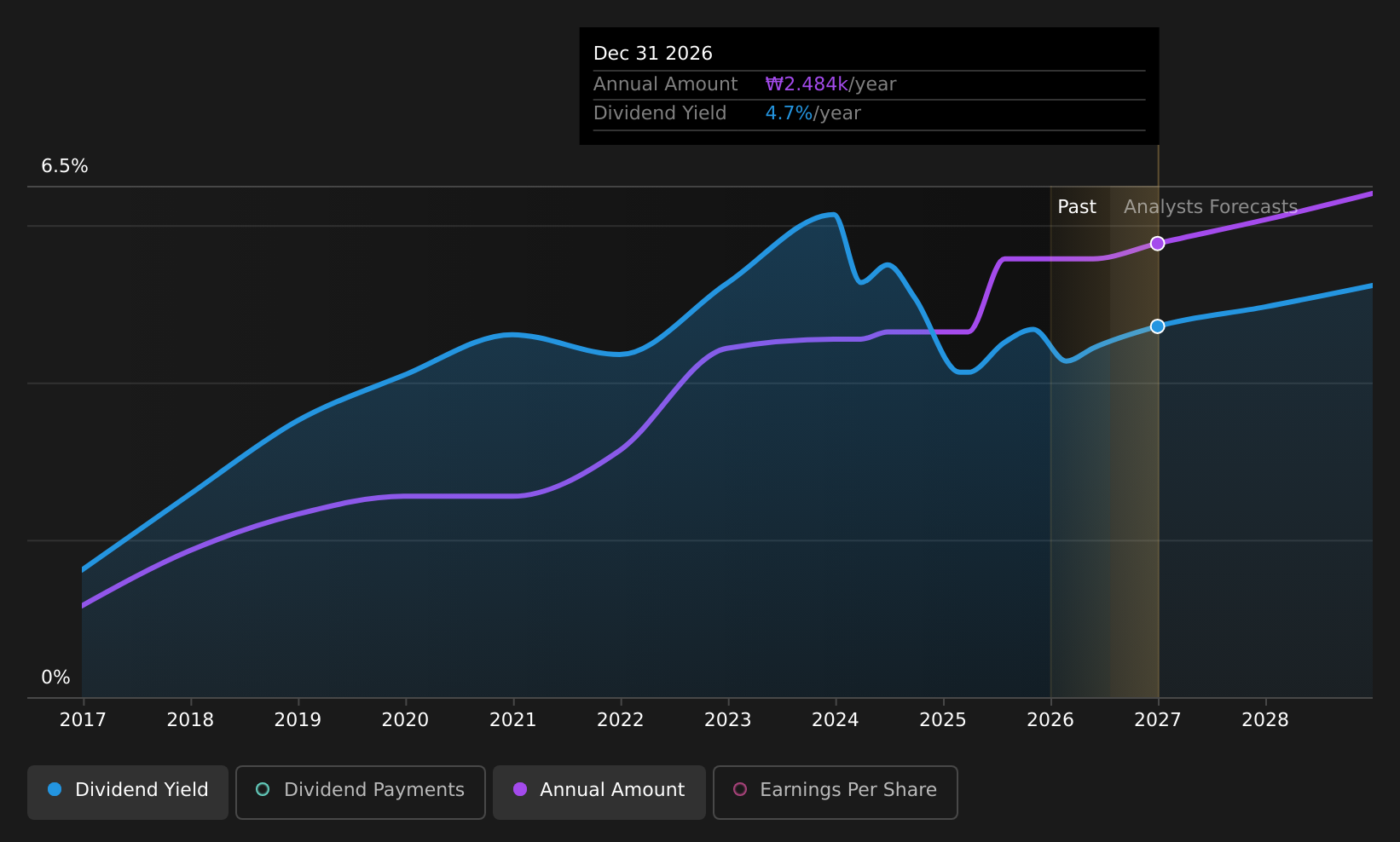Click the 2025 x-axis label
The image size is (1400, 842).
[942, 720]
